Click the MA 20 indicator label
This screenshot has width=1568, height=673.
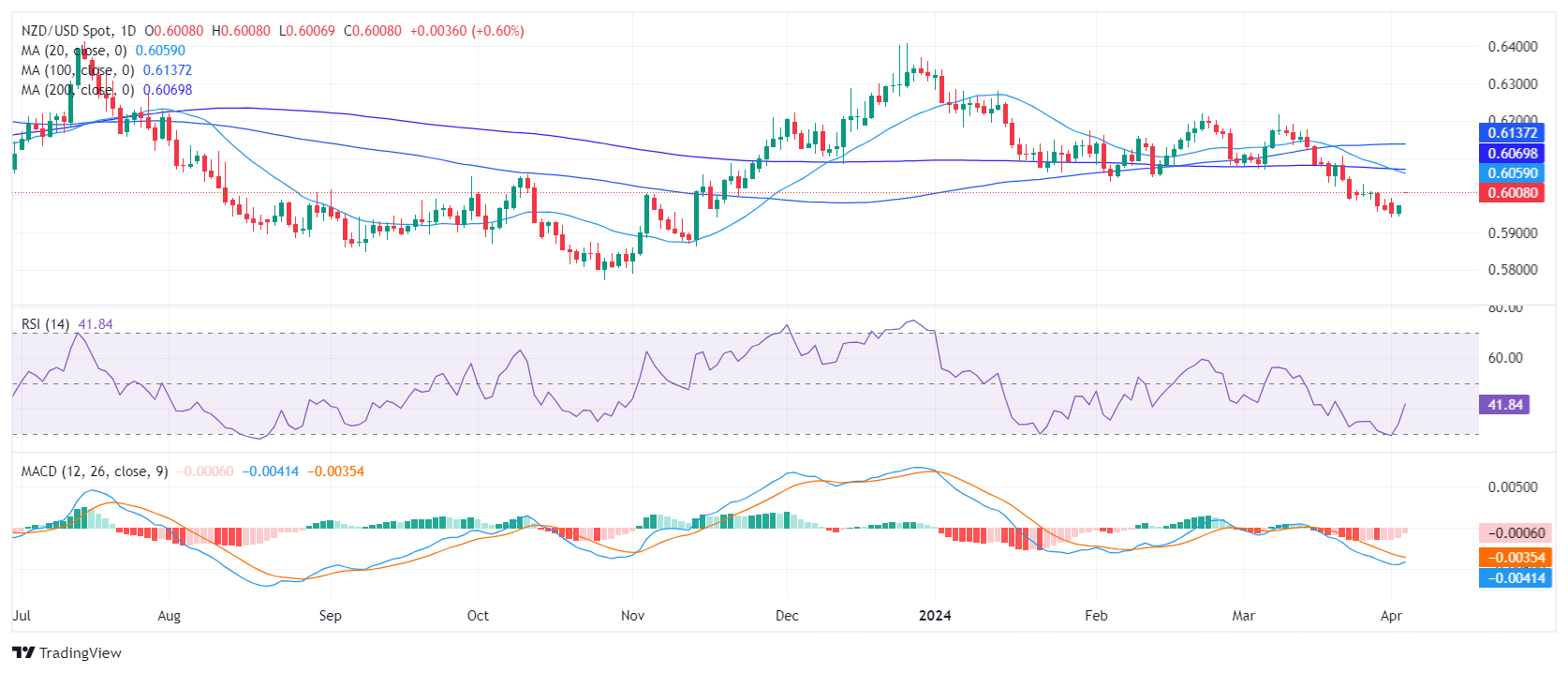tap(73, 51)
